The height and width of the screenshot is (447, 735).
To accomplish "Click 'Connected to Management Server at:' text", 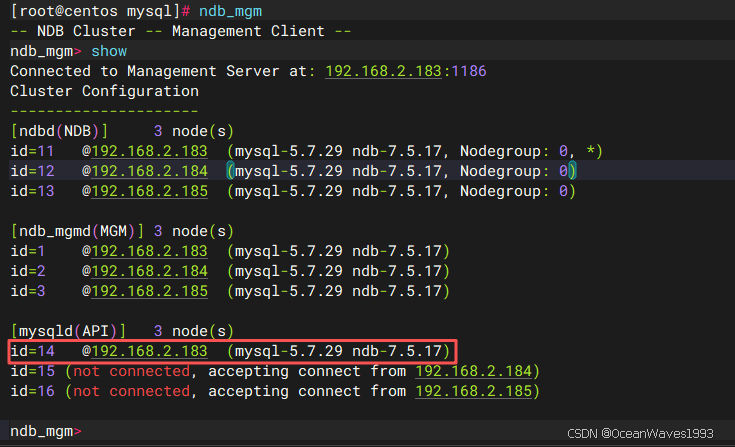I will click(163, 71).
